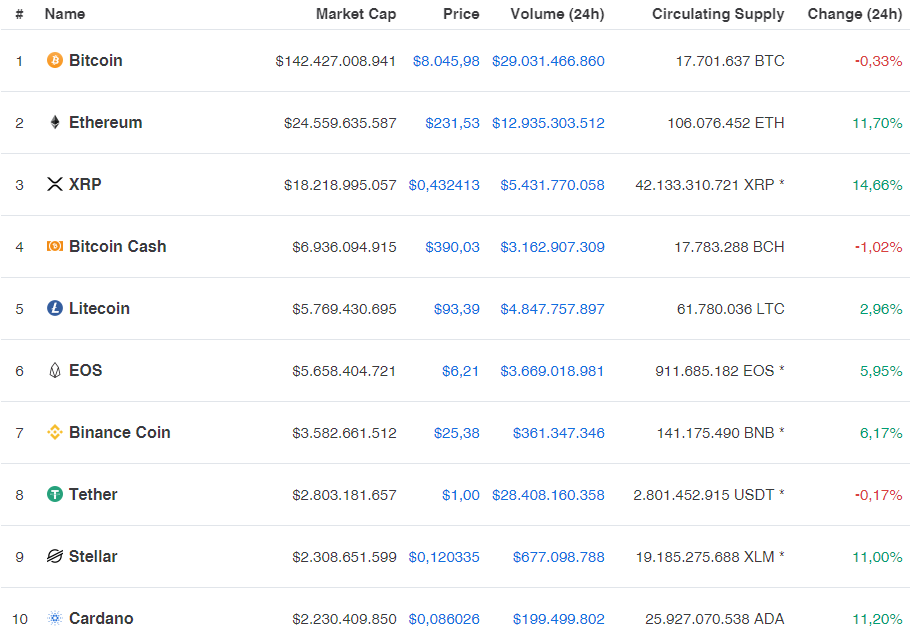Click Binance Coin volume $361.347.346
Image resolution: width=910 pixels, height=636 pixels.
coord(559,433)
